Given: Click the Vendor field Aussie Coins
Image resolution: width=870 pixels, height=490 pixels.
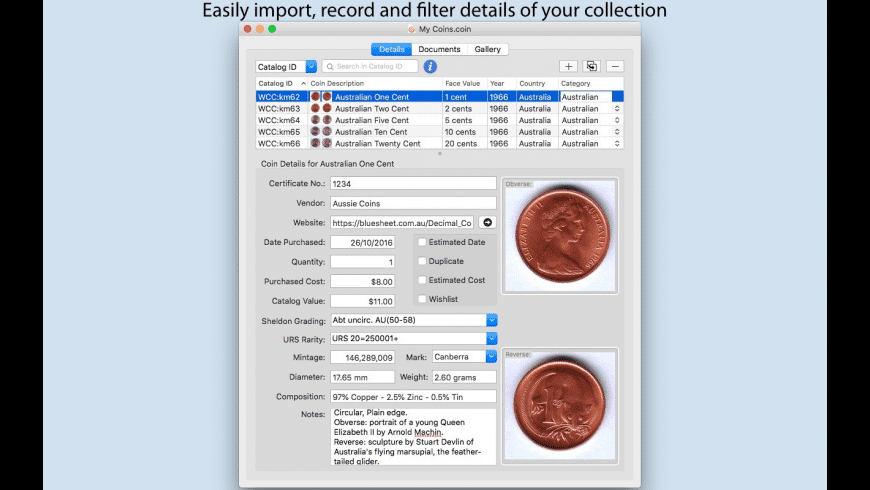Looking at the screenshot, I should (x=413, y=203).
